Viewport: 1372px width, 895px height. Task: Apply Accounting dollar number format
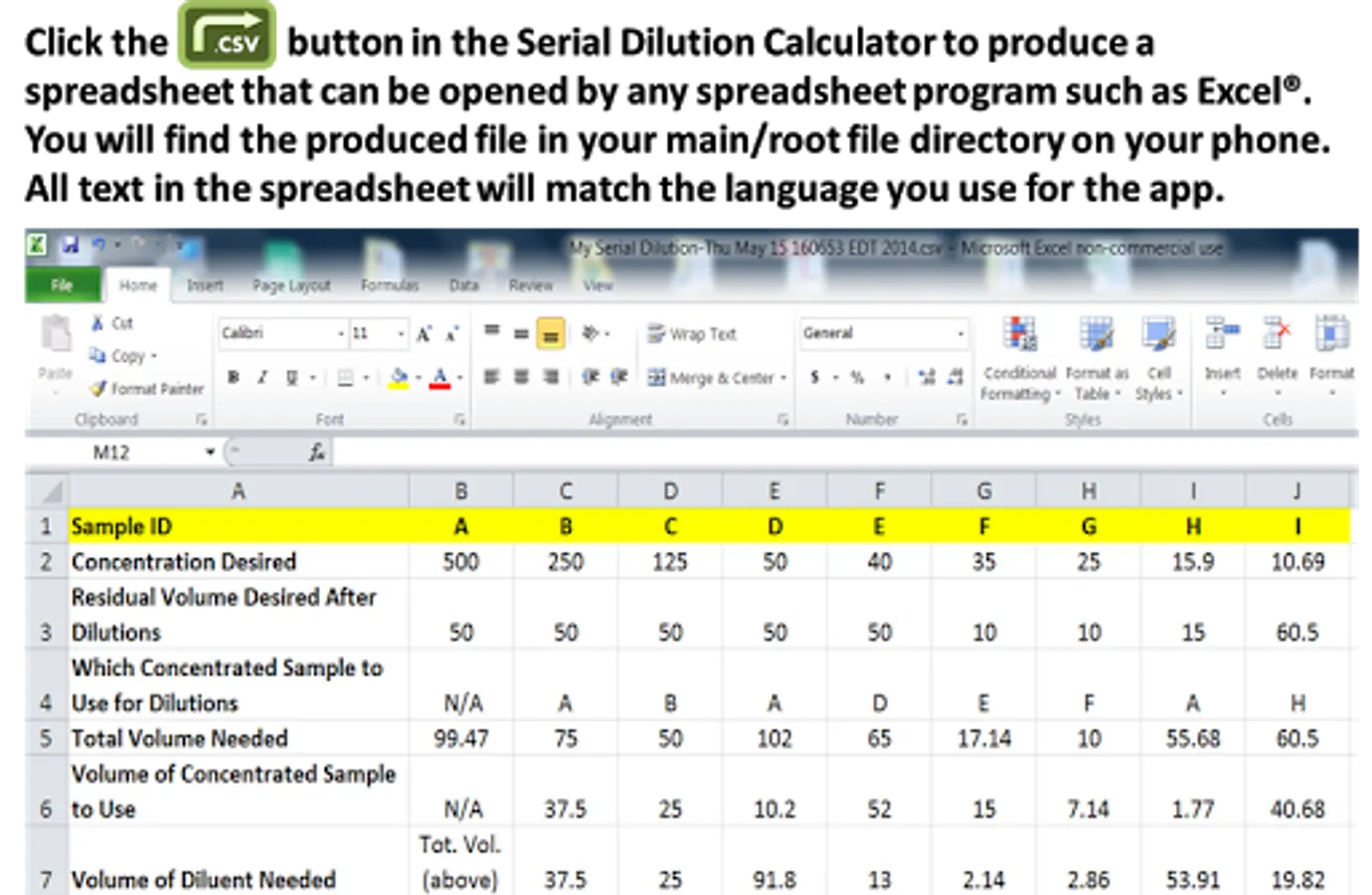tap(815, 378)
